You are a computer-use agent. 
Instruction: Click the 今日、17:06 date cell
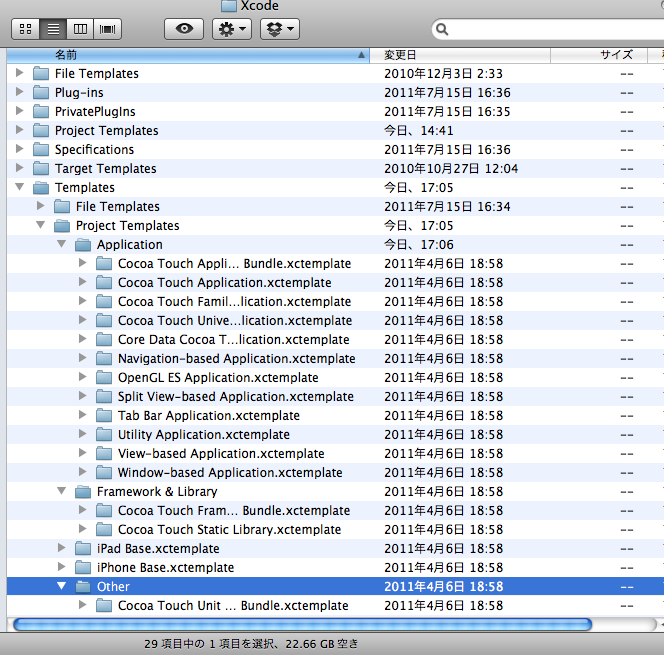click(418, 245)
